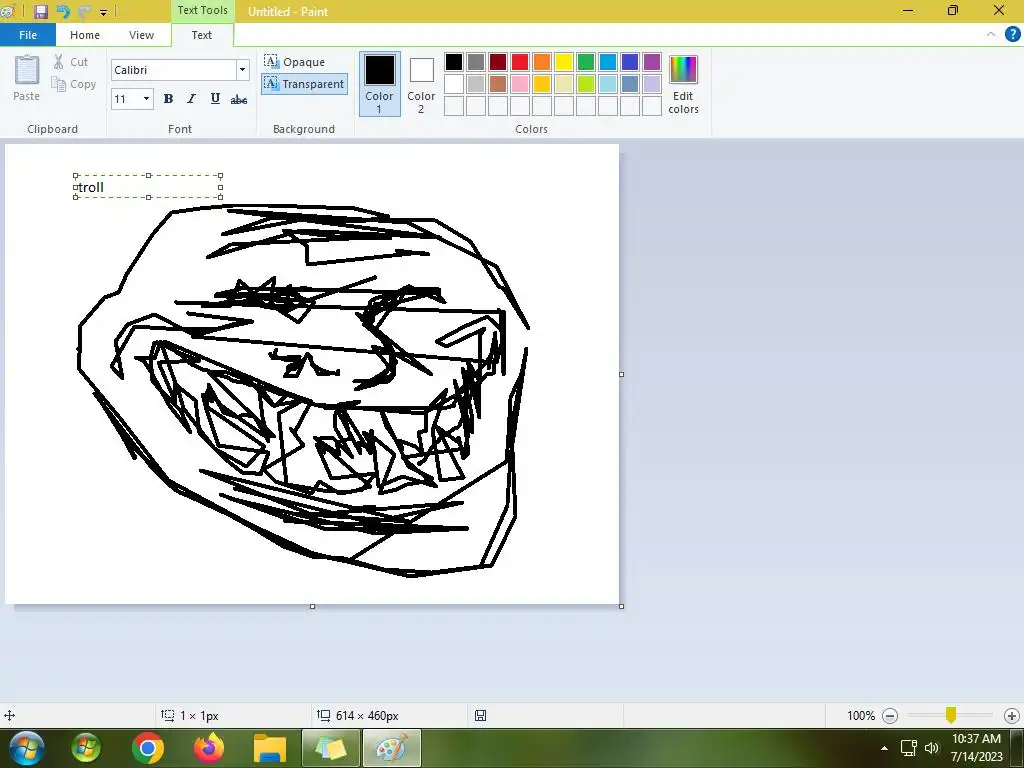
Task: Pick the yellow color swatch
Action: coord(564,62)
